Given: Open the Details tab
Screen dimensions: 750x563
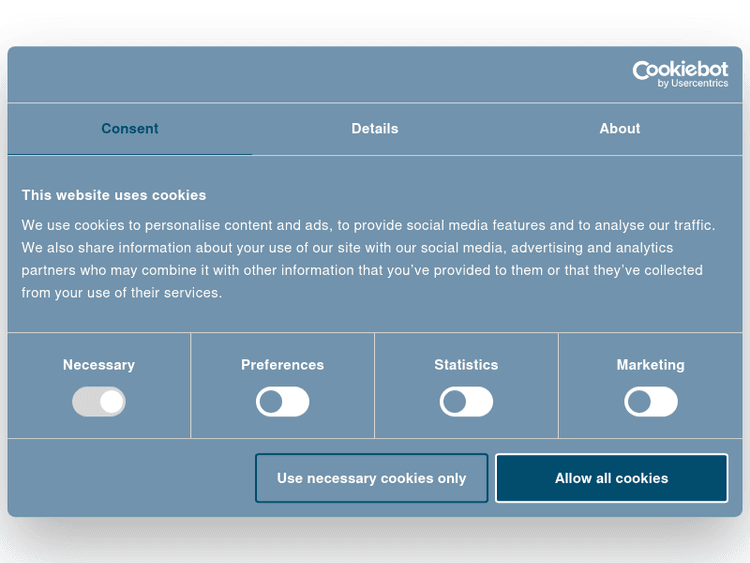Looking at the screenshot, I should (375, 129).
